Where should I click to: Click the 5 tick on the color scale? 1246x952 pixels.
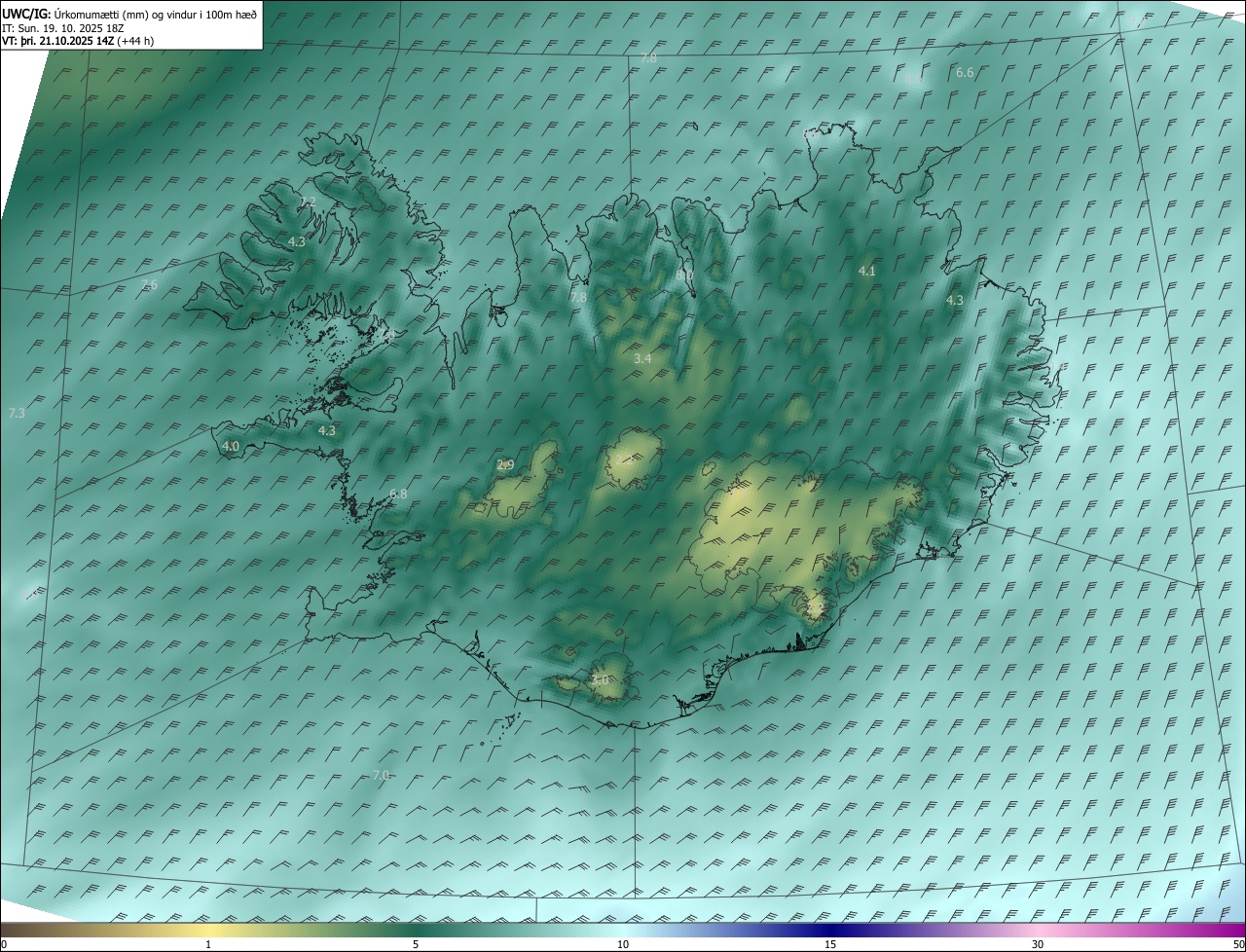point(416,945)
